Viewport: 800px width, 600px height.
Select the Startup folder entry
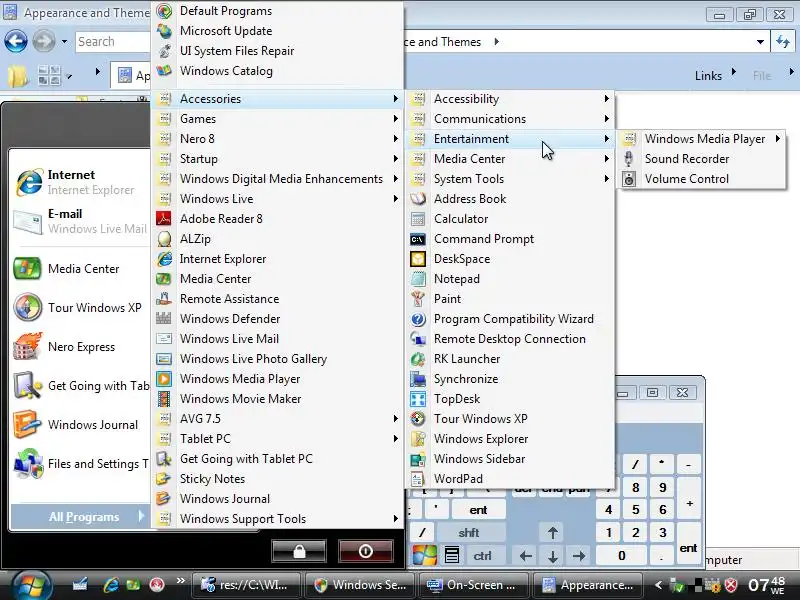point(278,159)
